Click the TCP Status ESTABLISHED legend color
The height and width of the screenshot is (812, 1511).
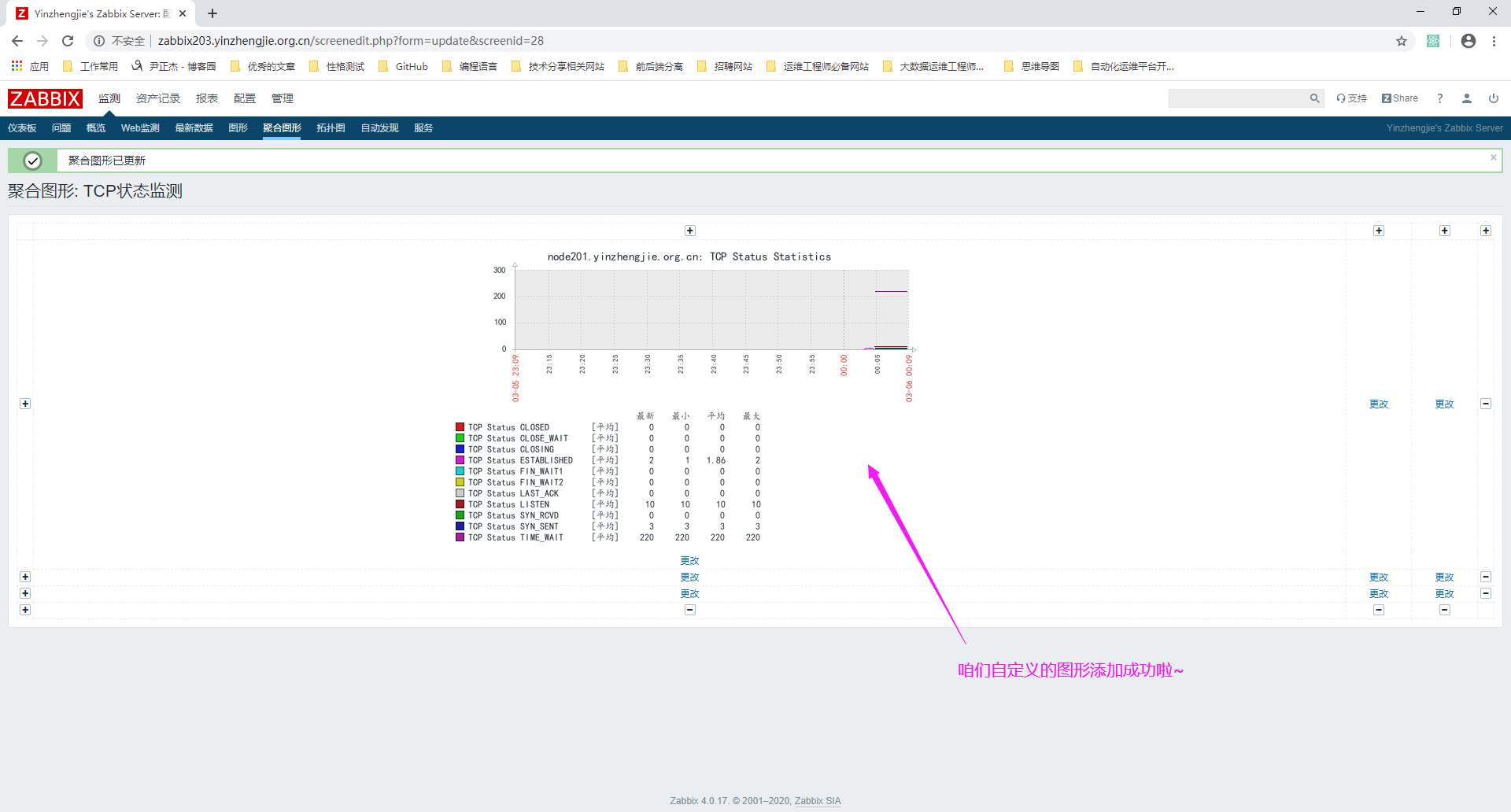click(x=460, y=460)
